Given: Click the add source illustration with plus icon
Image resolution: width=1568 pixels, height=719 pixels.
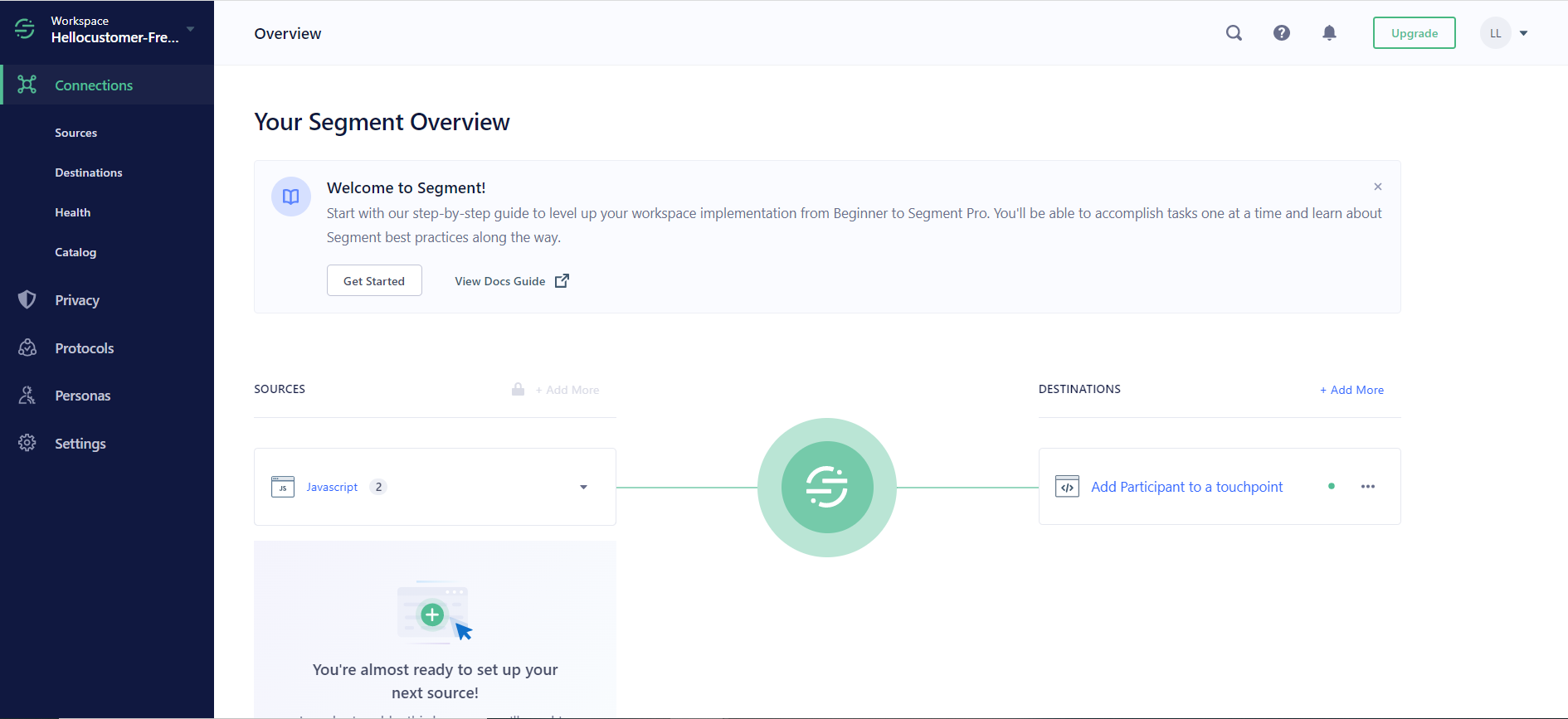Looking at the screenshot, I should [x=435, y=612].
